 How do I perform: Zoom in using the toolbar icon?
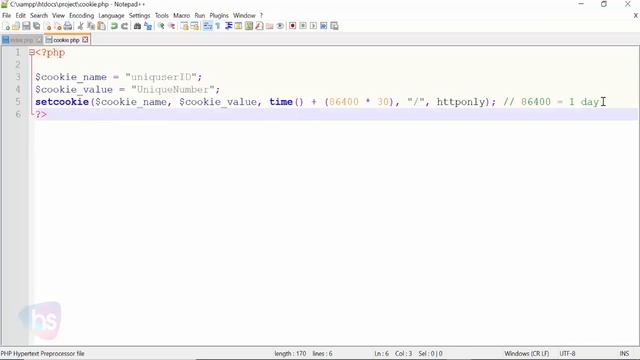[x=161, y=26]
